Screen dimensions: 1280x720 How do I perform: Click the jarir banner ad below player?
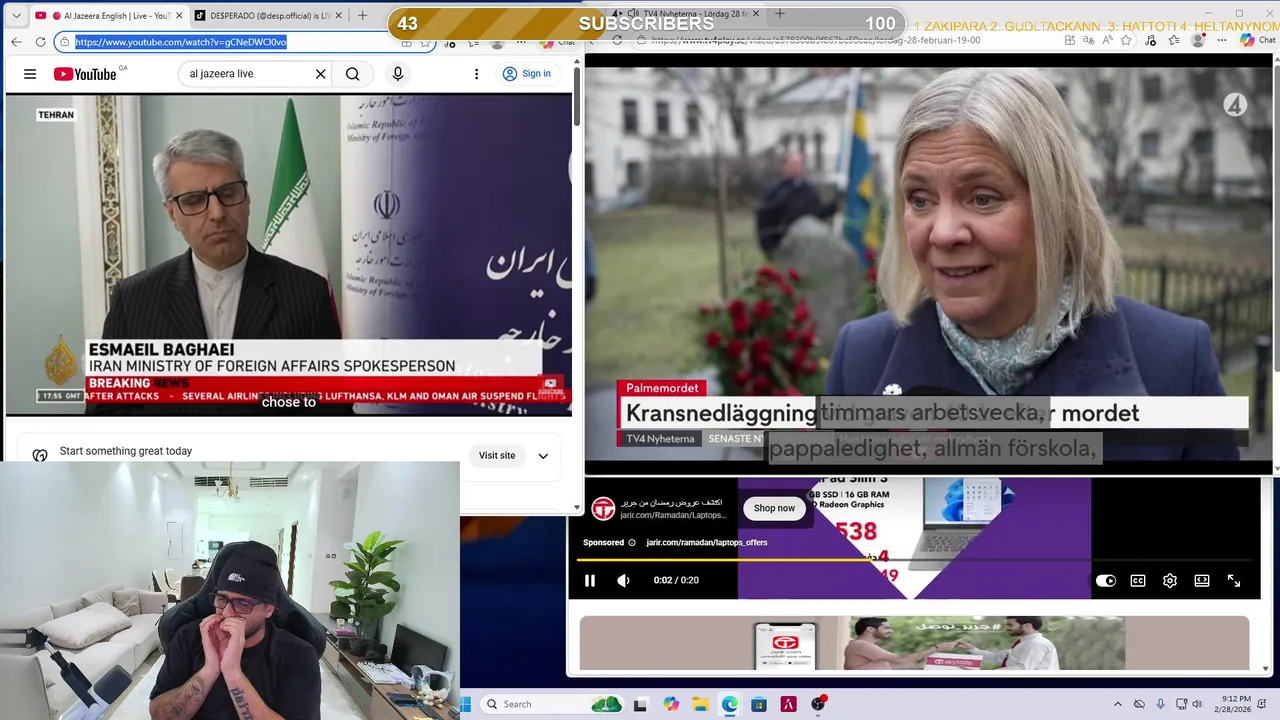[x=914, y=643]
